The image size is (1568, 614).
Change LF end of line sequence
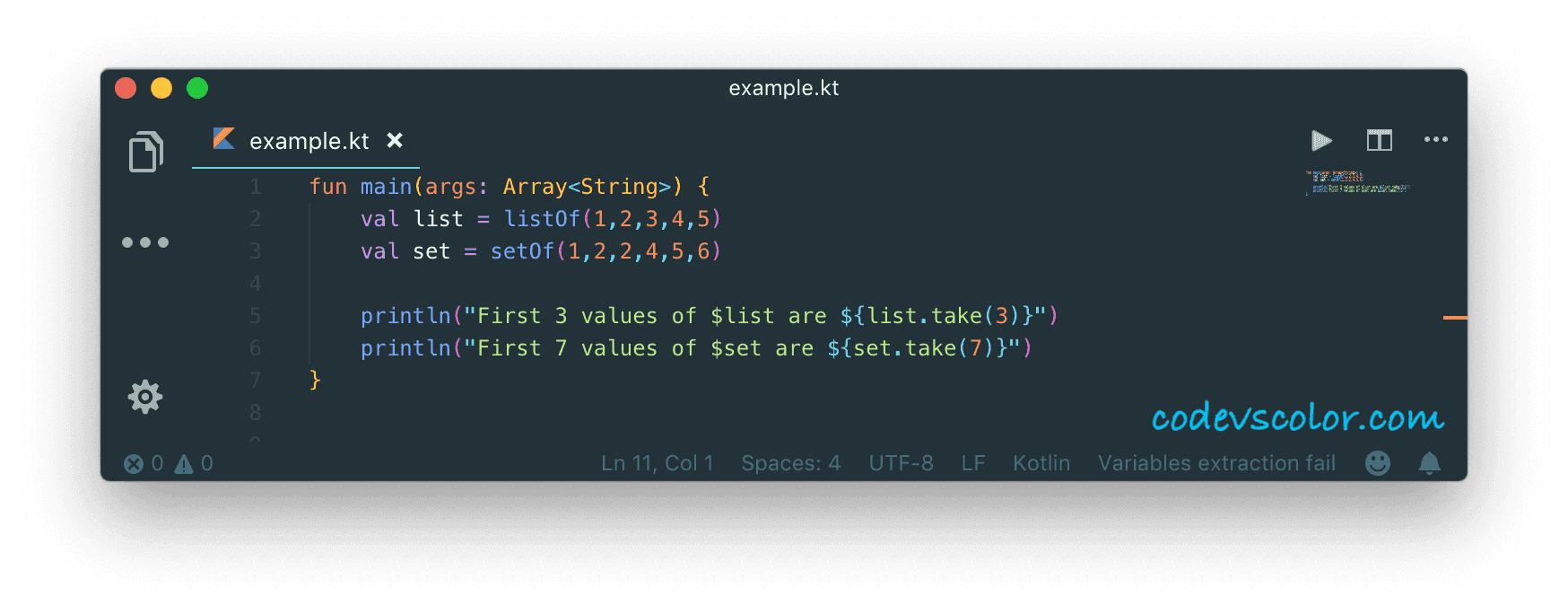click(x=973, y=463)
